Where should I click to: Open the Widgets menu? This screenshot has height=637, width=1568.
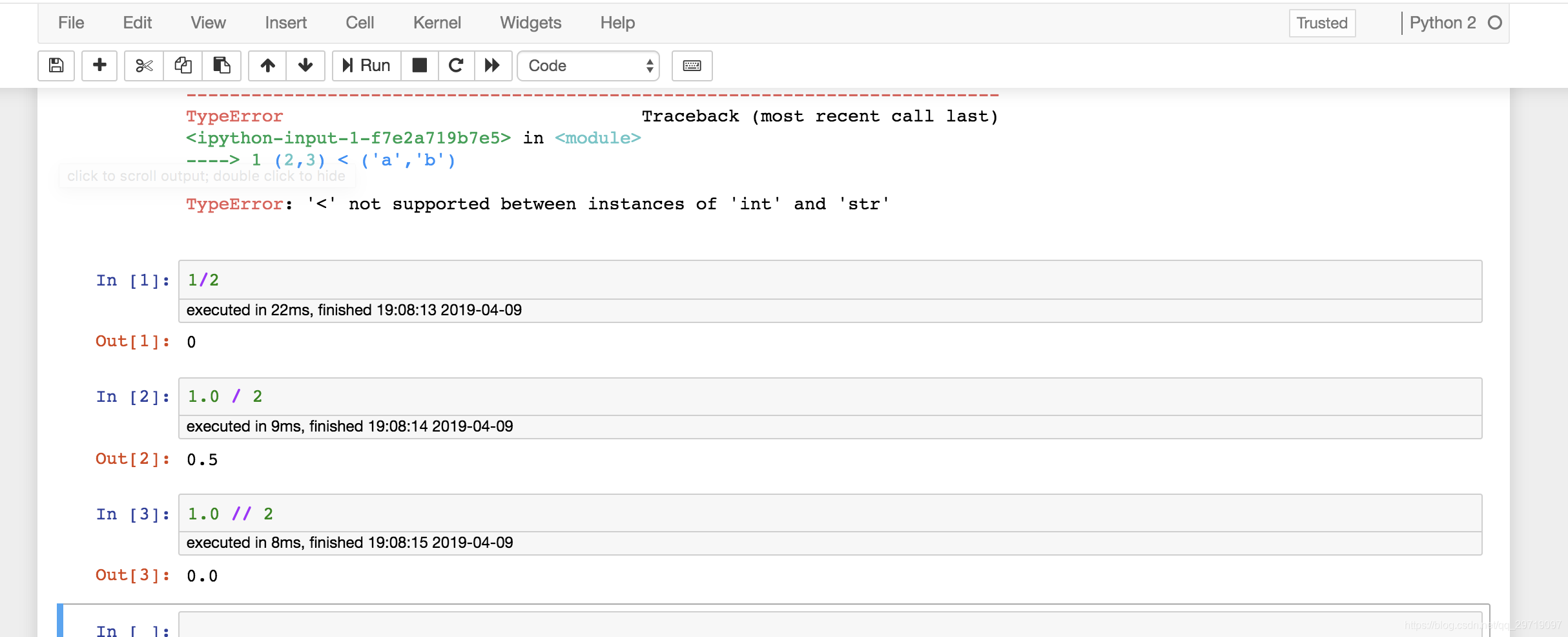point(530,23)
